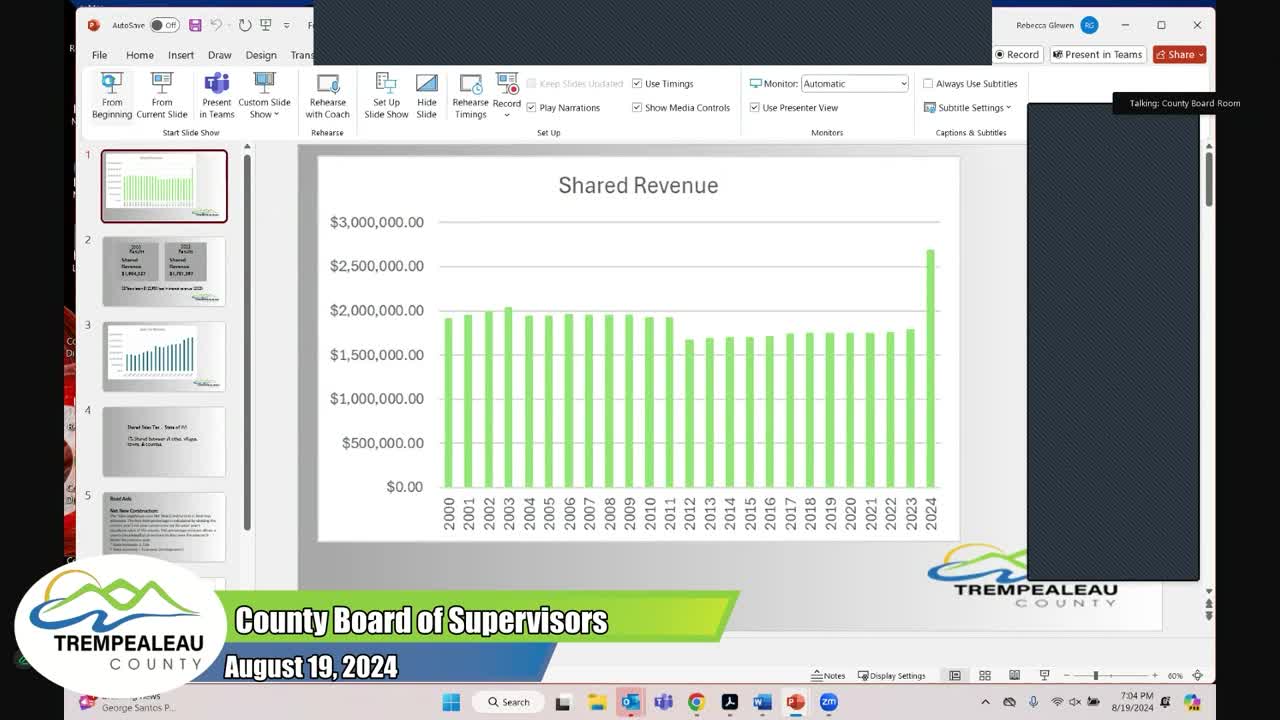This screenshot has width=1280, height=720.
Task: Uncheck the Use Timings checkbox
Action: pyautogui.click(x=637, y=84)
